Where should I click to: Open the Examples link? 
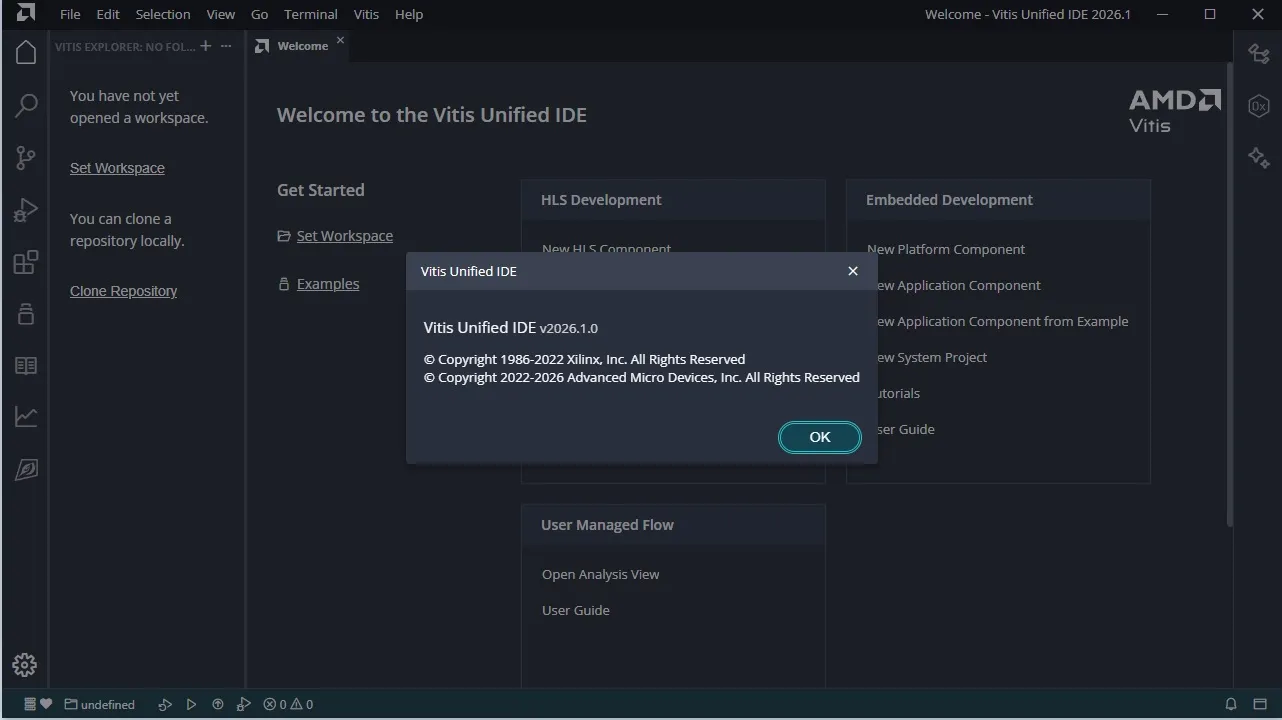(x=328, y=284)
